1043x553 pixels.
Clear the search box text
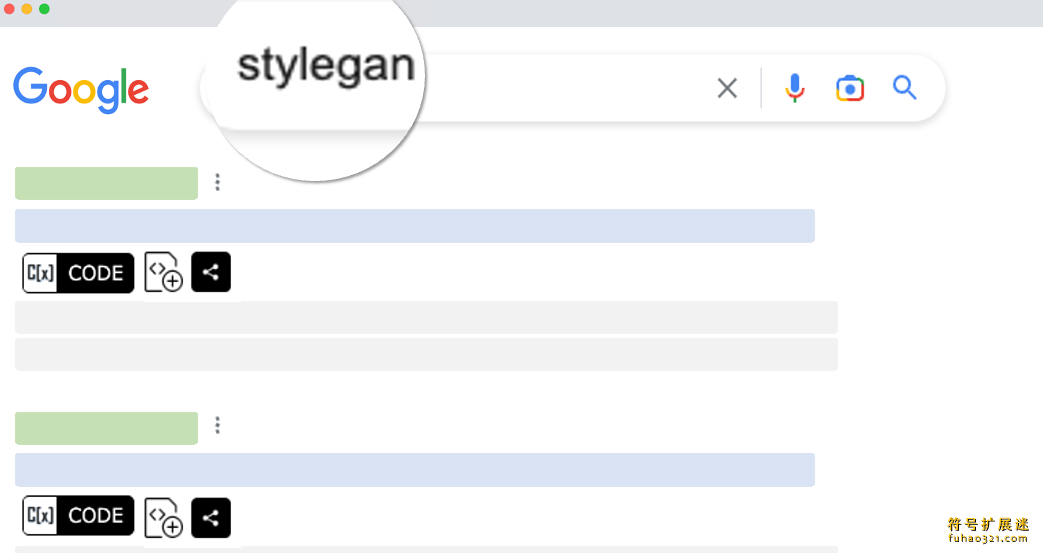click(x=727, y=89)
